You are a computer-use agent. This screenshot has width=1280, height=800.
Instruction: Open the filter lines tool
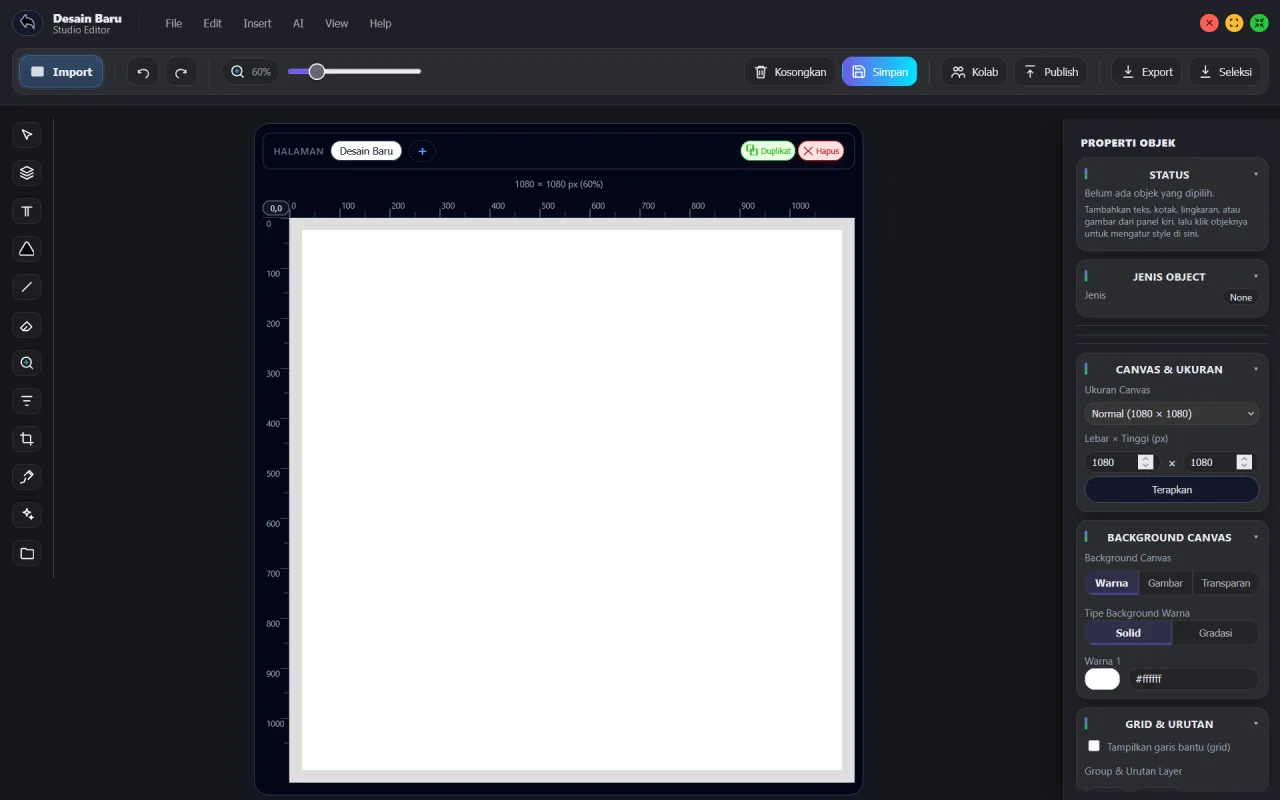(27, 401)
